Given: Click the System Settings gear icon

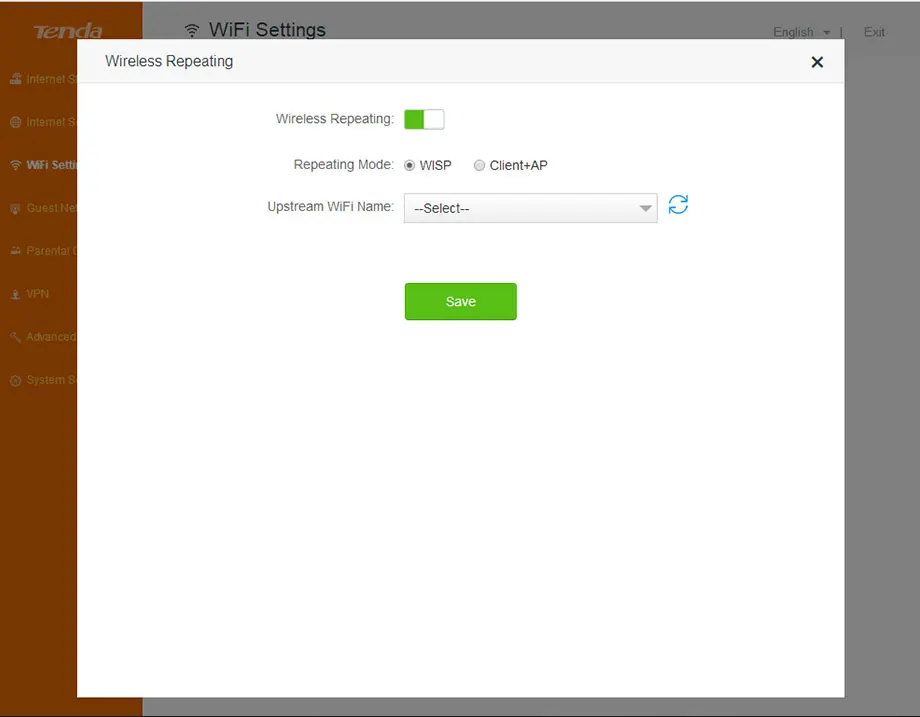Looking at the screenshot, I should [16, 381].
